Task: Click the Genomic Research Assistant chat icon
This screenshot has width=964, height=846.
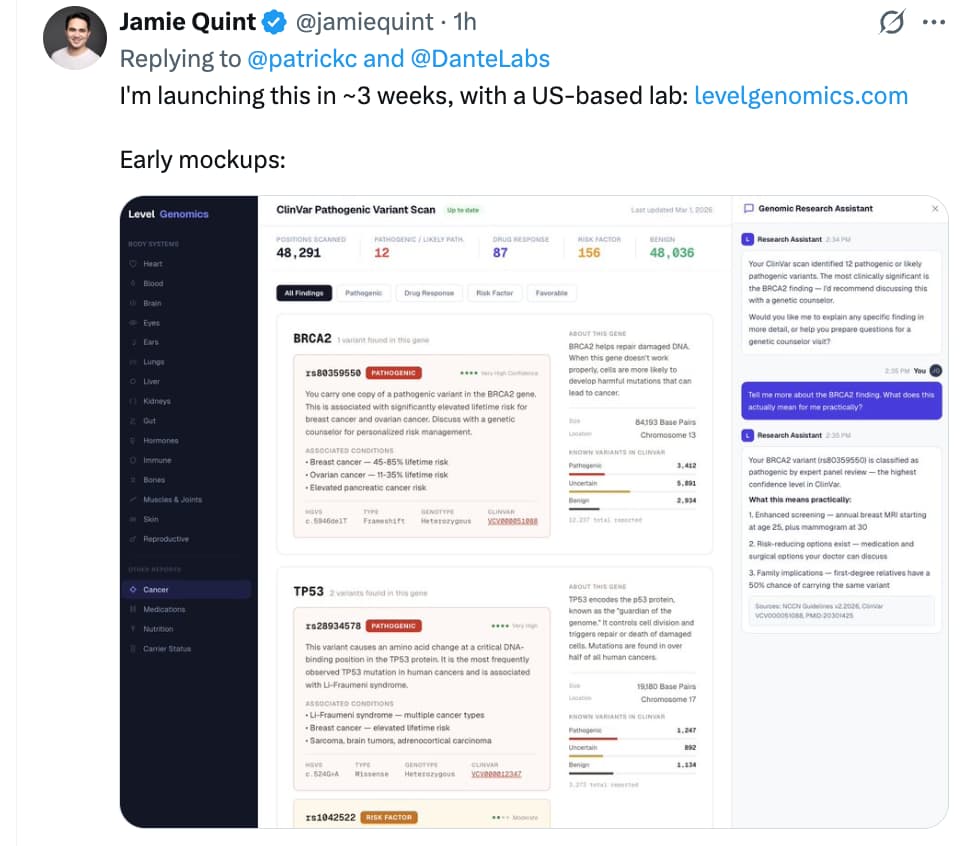Action: [x=748, y=209]
